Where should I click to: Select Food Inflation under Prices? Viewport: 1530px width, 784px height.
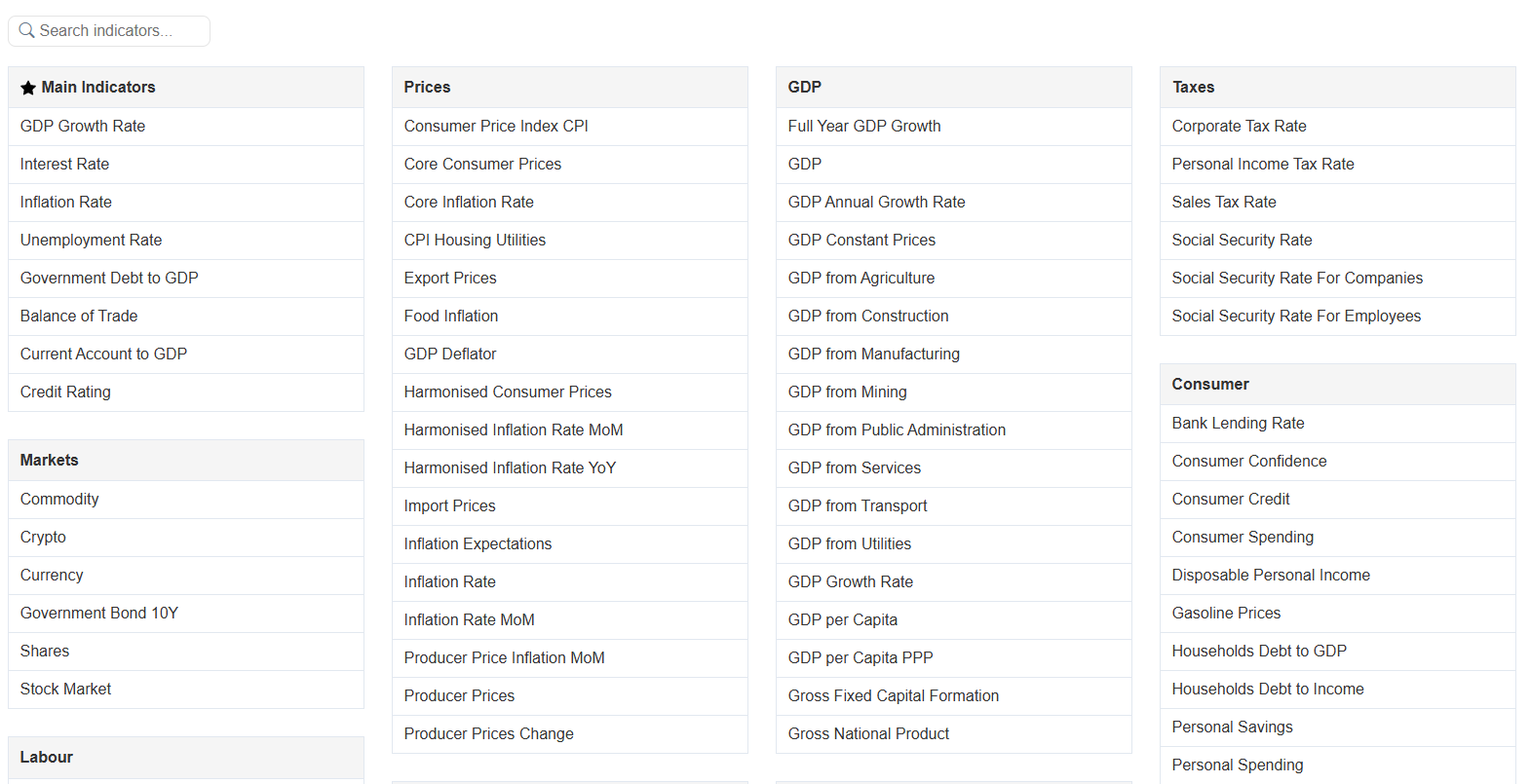[451, 316]
